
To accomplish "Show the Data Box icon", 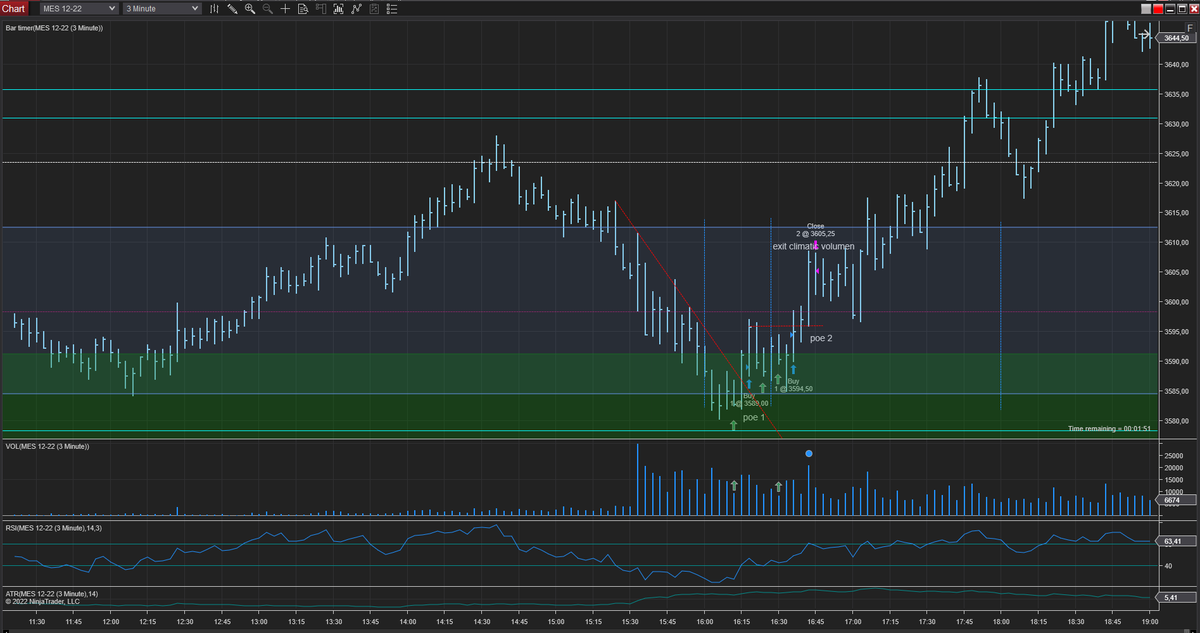I will pyautogui.click(x=303, y=8).
